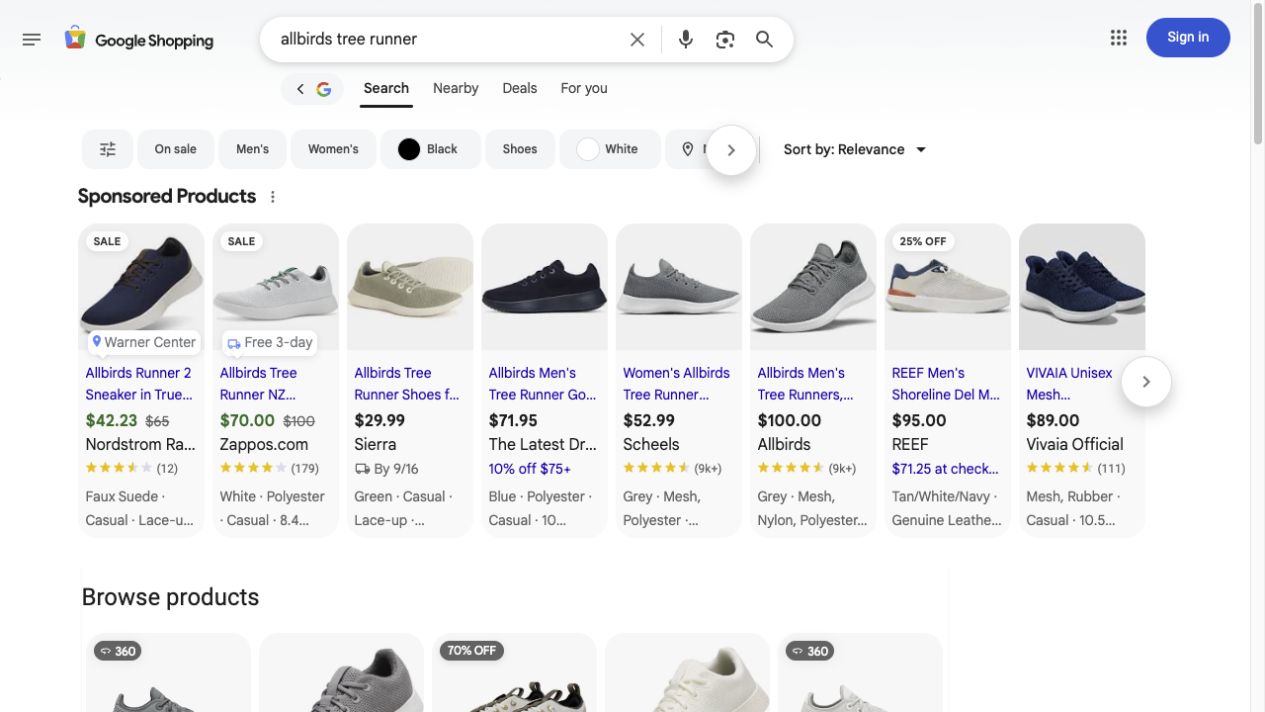Open search by image camera icon
Viewport: 1265px width, 712px height.
tap(725, 39)
